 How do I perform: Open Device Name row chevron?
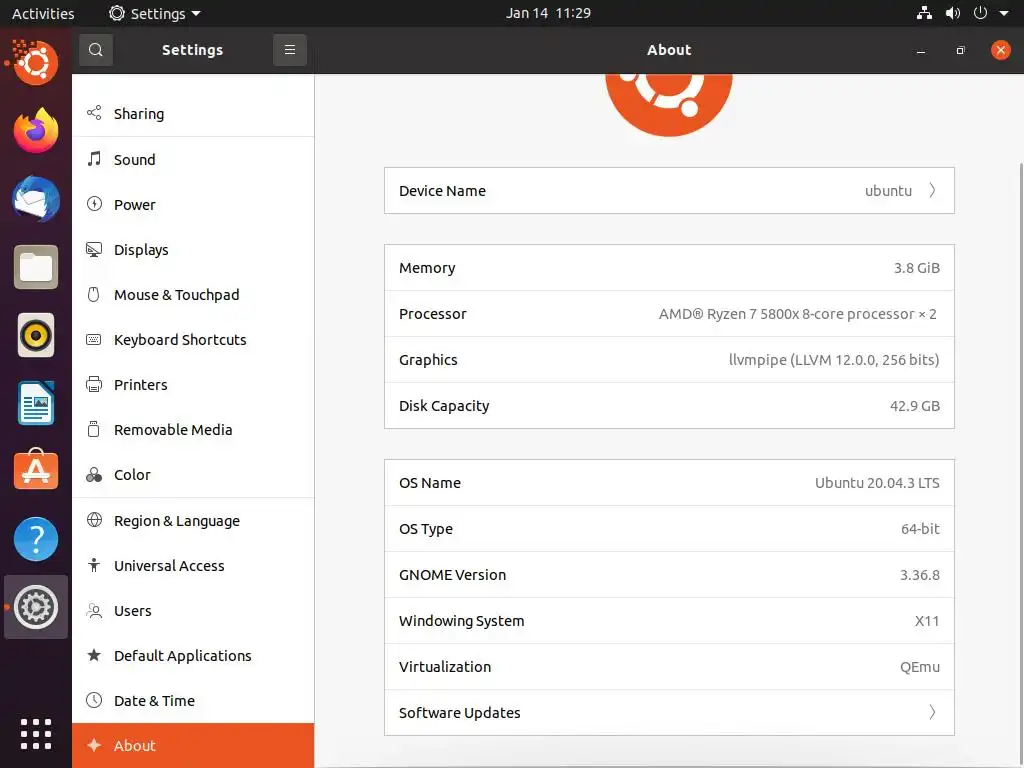click(933, 190)
